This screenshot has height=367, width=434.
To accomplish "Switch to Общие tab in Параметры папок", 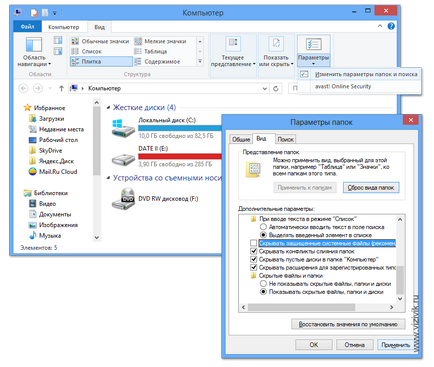I will [241, 139].
